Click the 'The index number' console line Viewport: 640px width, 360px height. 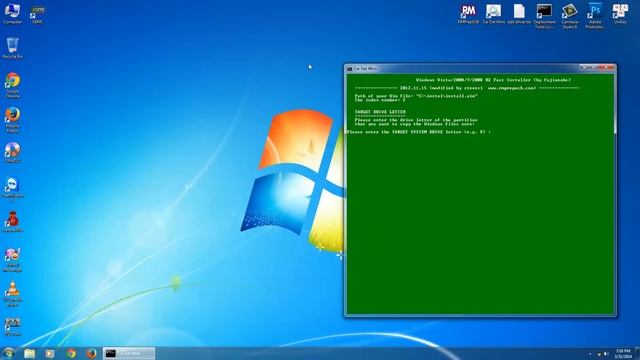[x=380, y=100]
